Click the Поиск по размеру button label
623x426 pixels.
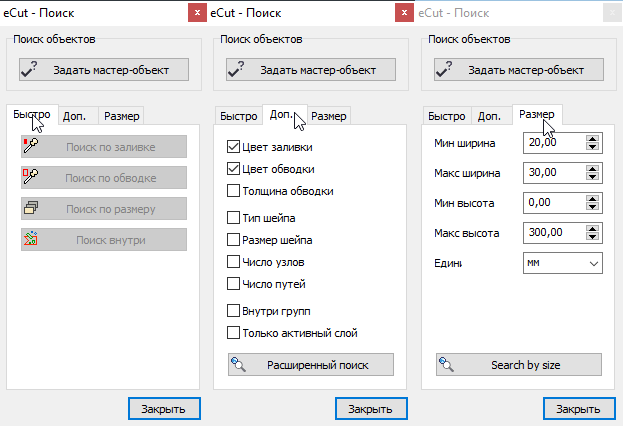110,209
